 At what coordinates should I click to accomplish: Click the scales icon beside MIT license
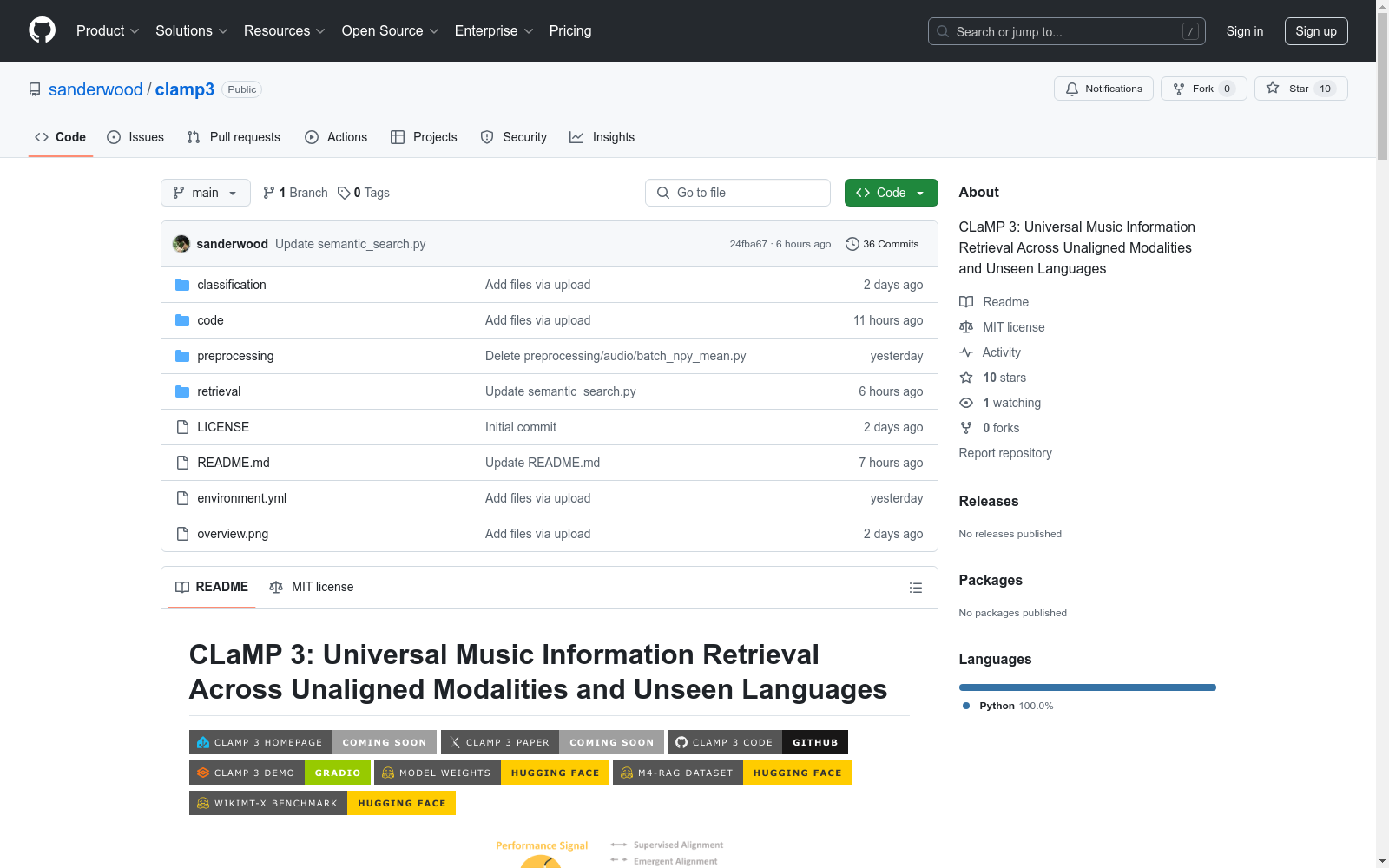pos(966,327)
